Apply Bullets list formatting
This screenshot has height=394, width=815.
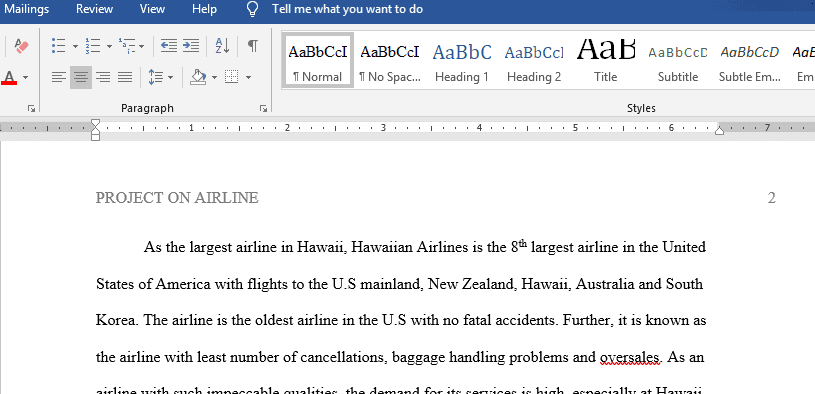point(58,46)
